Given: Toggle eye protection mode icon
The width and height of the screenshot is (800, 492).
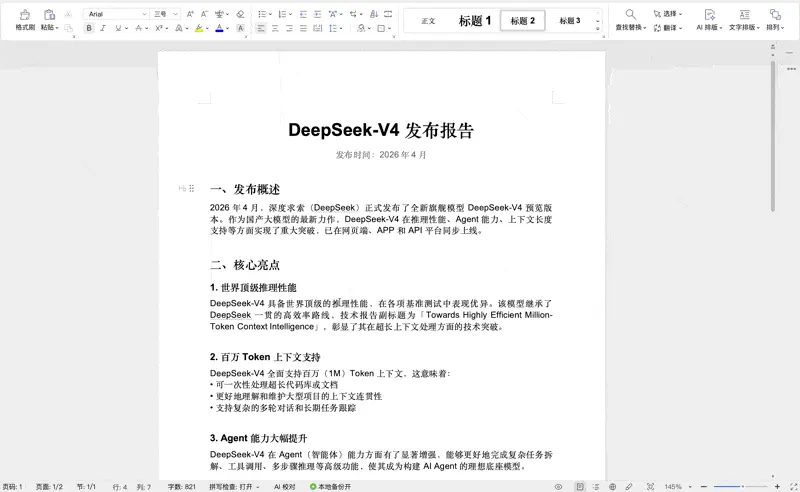Looking at the screenshot, I should click(559, 487).
